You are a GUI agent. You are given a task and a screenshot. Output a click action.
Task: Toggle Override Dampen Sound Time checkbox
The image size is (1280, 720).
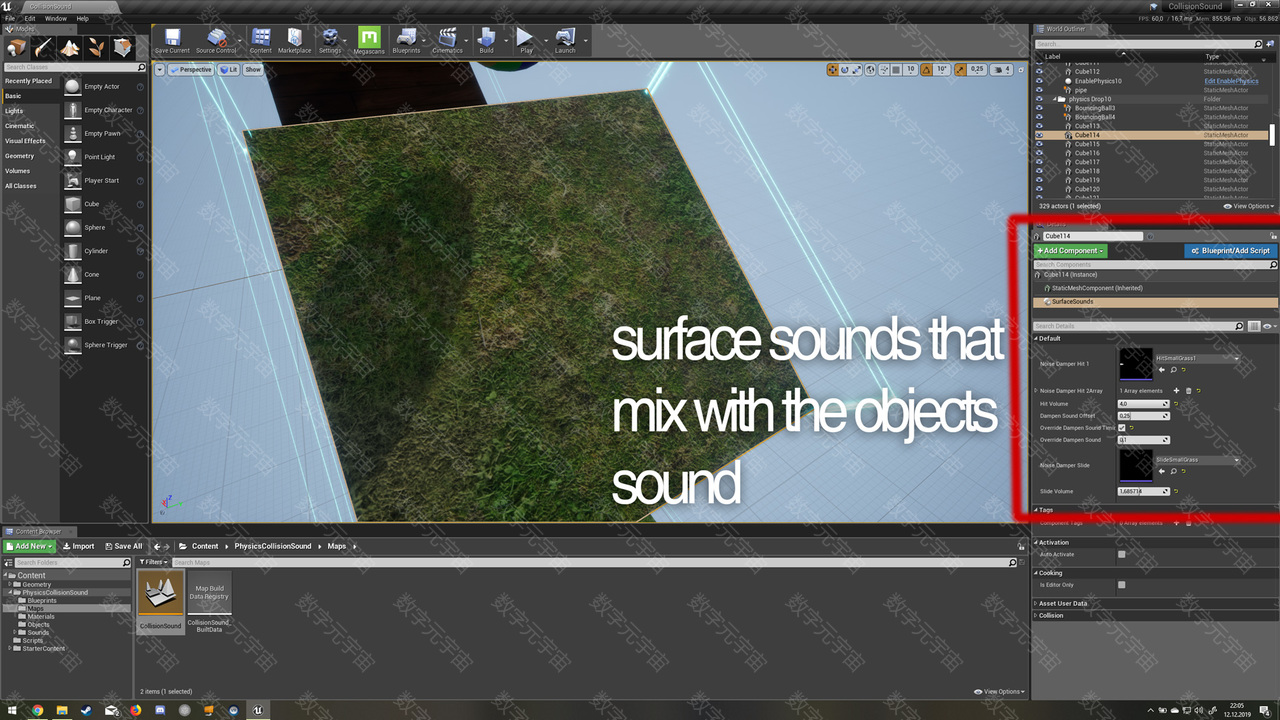coord(1122,427)
